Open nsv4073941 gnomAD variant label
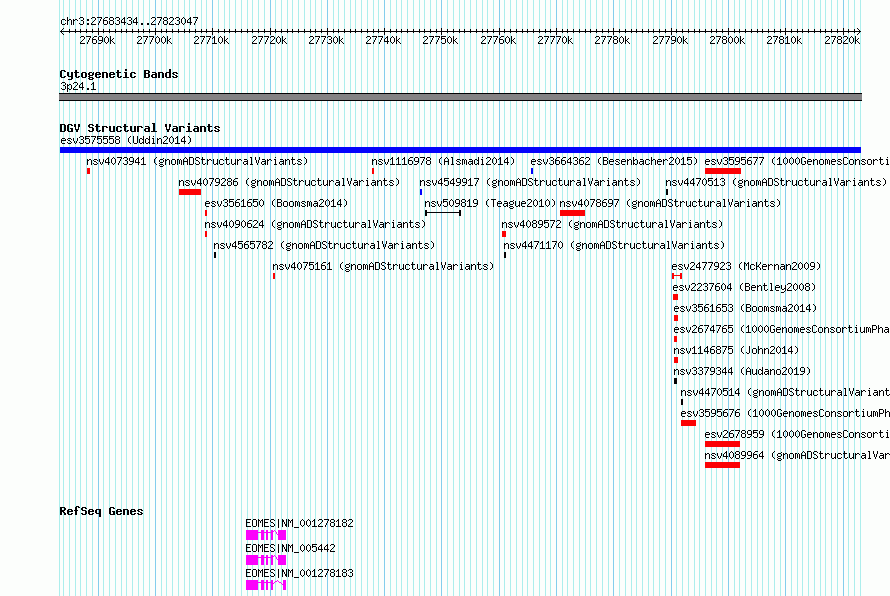 pos(197,161)
